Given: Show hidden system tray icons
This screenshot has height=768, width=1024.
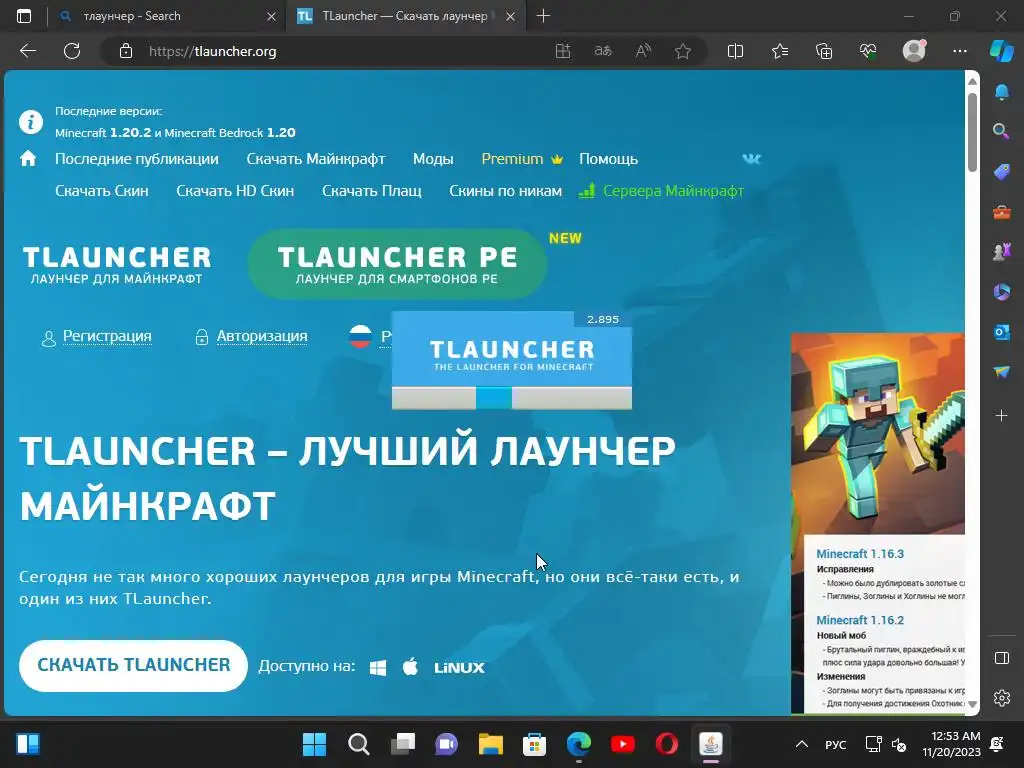Looking at the screenshot, I should point(802,744).
